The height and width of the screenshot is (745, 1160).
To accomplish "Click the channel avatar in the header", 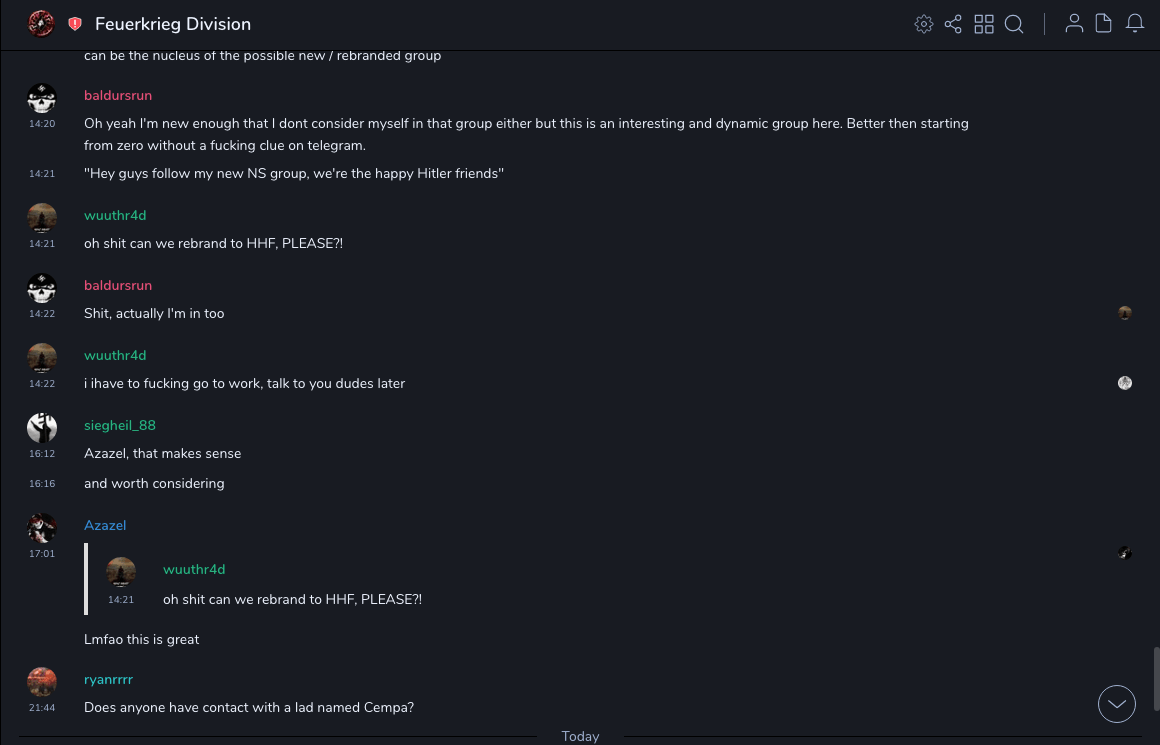I will tap(41, 24).
